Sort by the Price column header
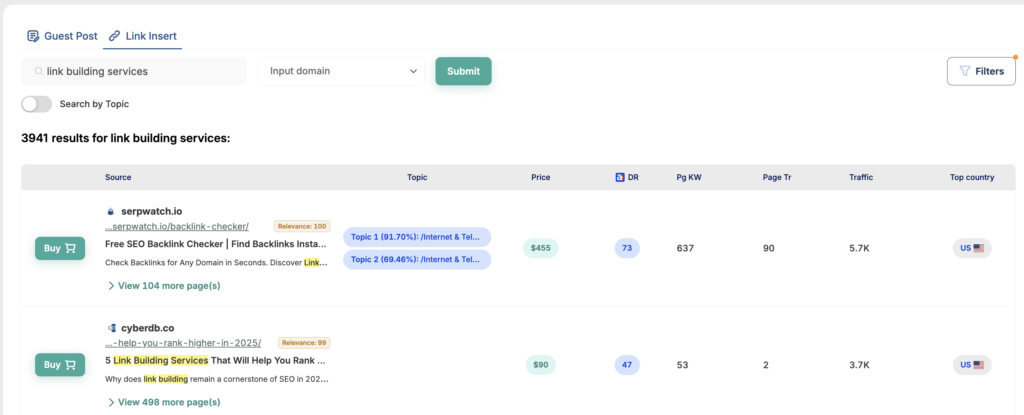 click(x=541, y=177)
